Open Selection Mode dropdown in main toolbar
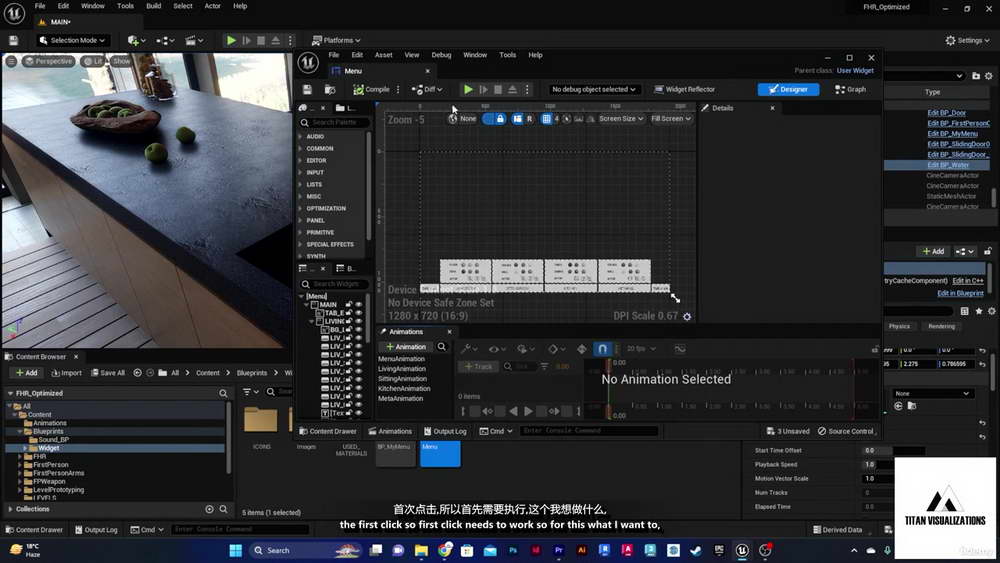1000x563 pixels. 71,40
